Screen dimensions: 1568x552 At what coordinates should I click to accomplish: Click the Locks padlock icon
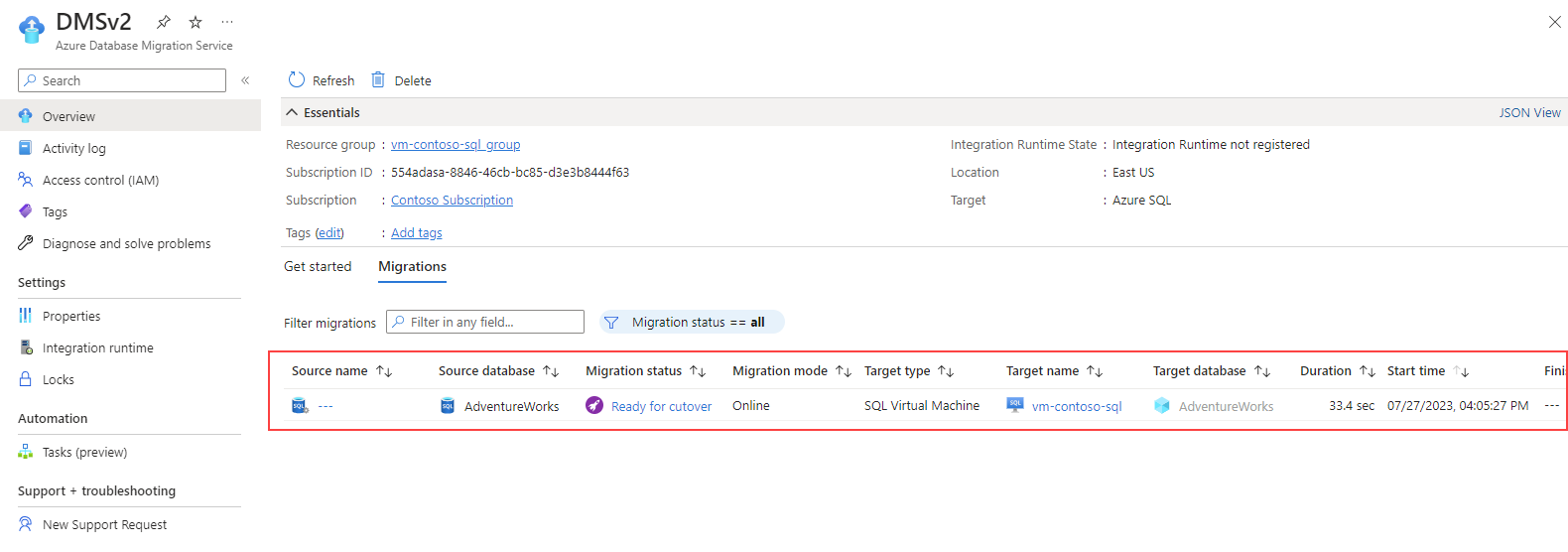[26, 379]
